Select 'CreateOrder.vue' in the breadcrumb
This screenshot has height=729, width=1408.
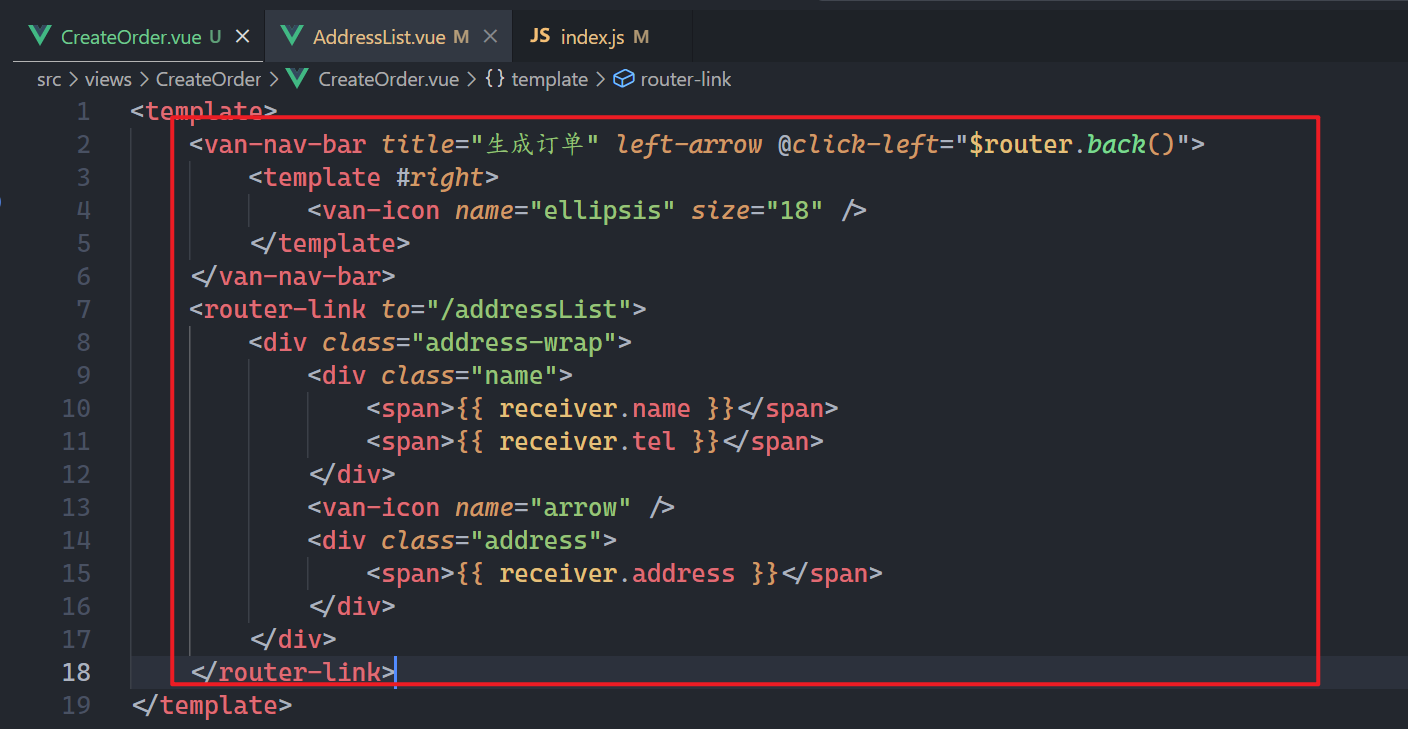tap(388, 79)
